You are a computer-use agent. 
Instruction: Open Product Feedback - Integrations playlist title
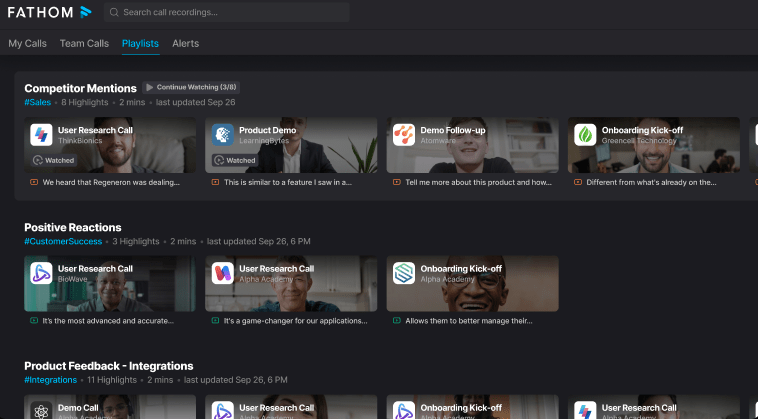(x=109, y=366)
